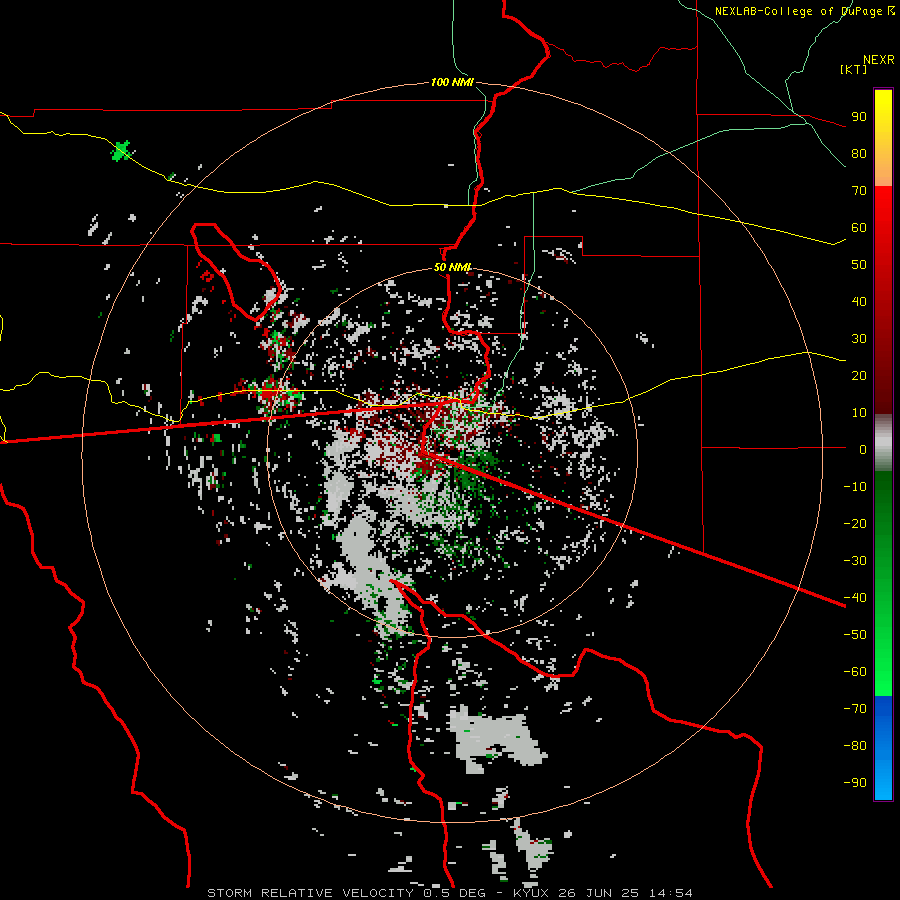The image size is (900, 900).
Task: Click the -50 value on velocity scale
Action: click(x=855, y=635)
